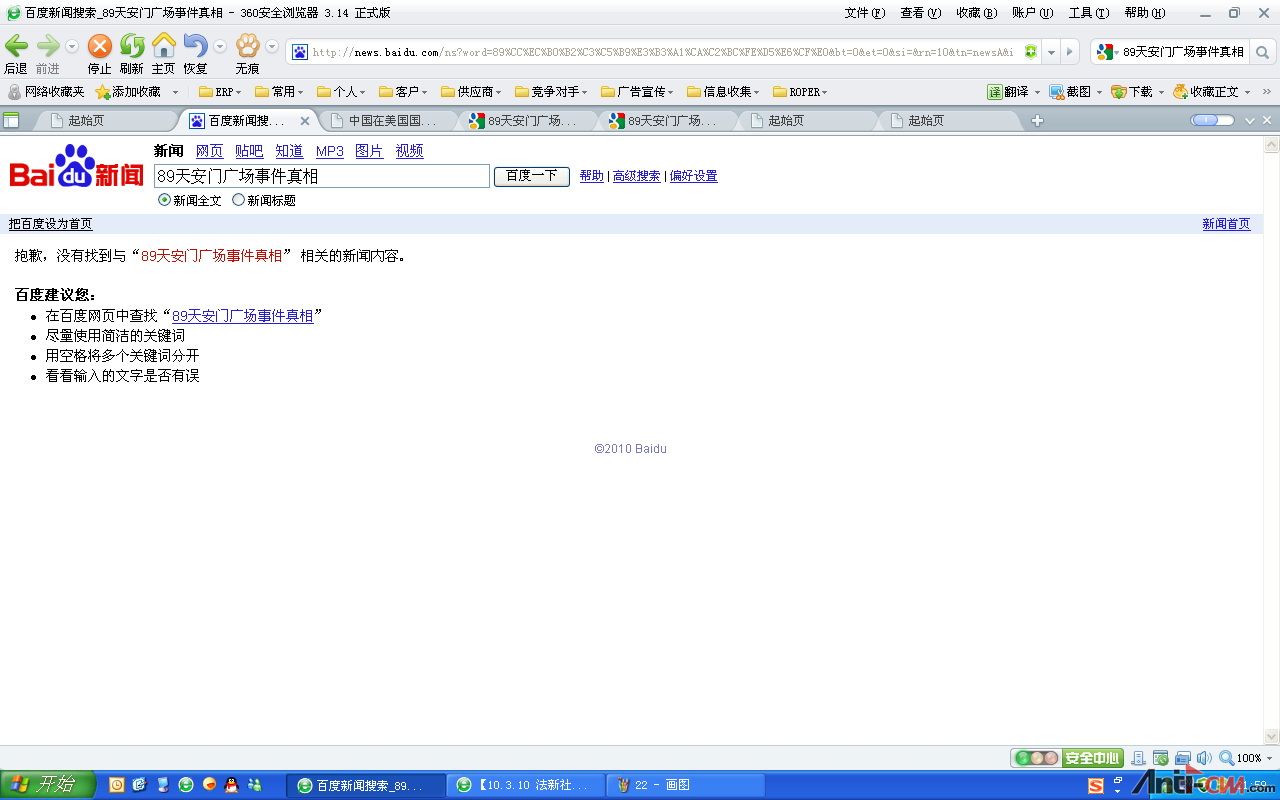Click the 贴吧 link
The width and height of the screenshot is (1280, 800).
(249, 151)
